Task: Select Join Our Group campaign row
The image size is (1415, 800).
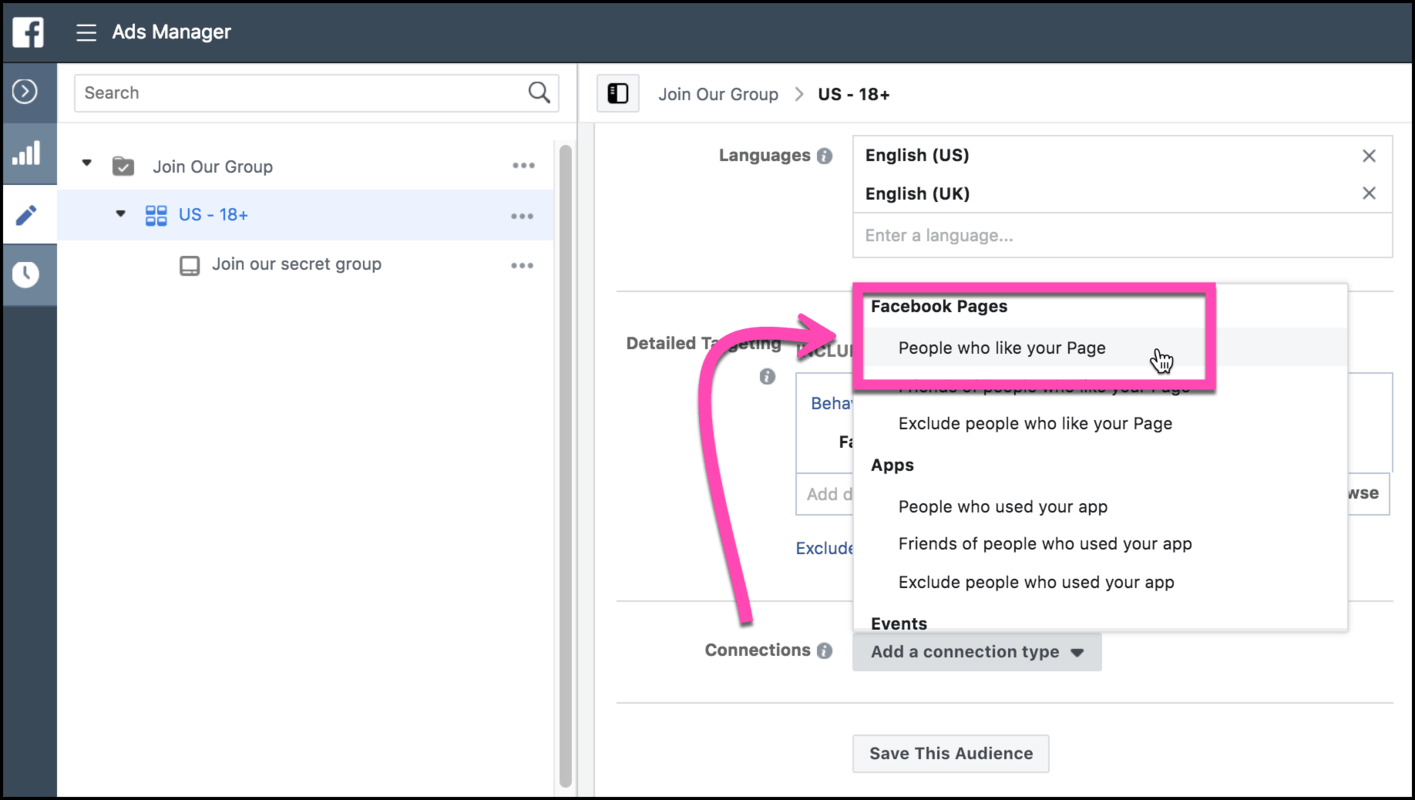Action: 306,166
